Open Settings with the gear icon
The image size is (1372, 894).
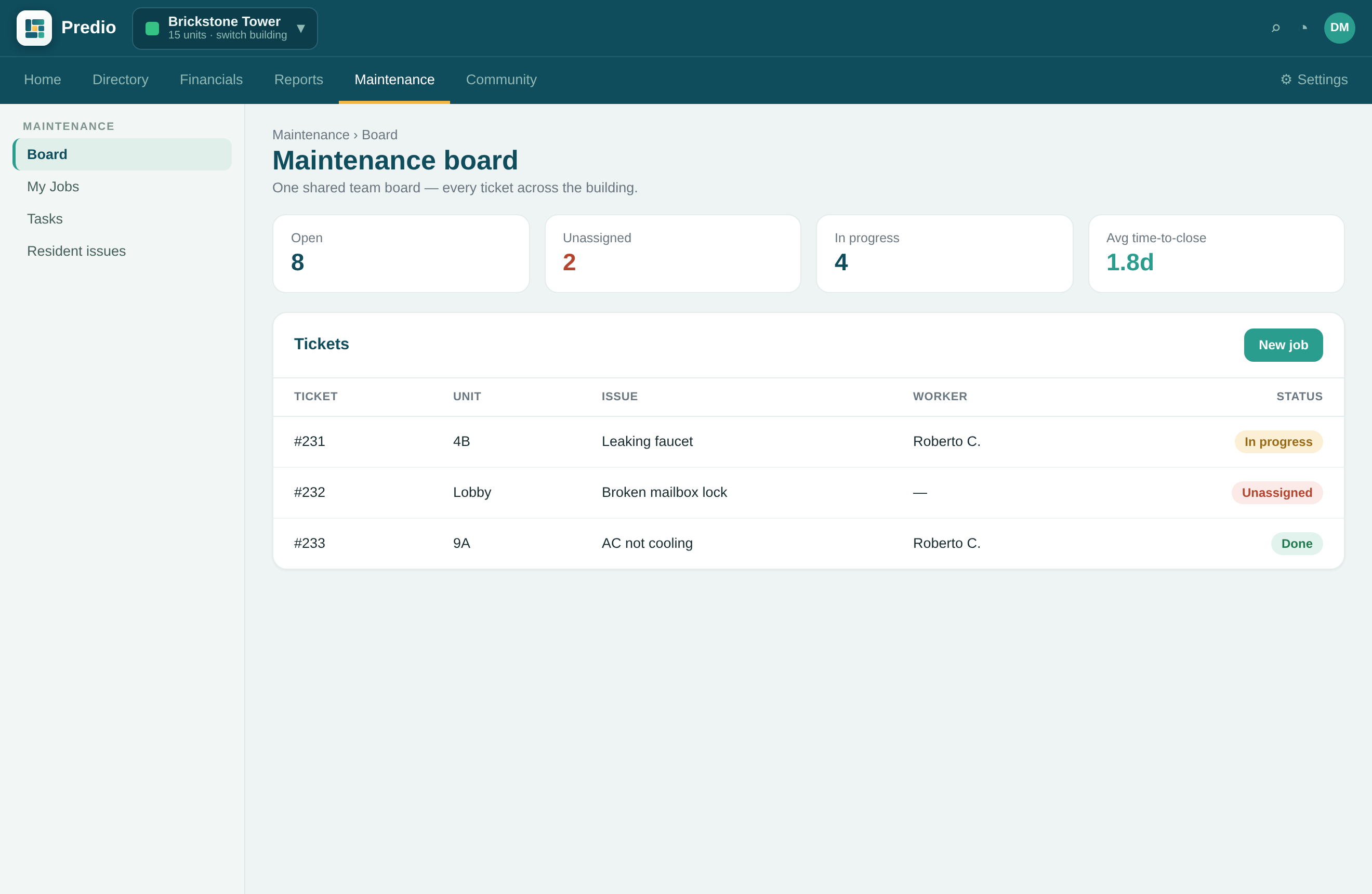[1314, 80]
